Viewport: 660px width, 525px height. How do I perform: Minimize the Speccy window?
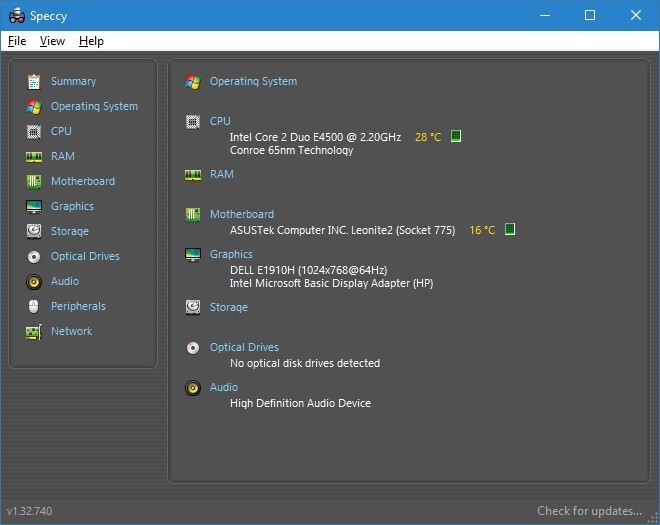(x=545, y=15)
